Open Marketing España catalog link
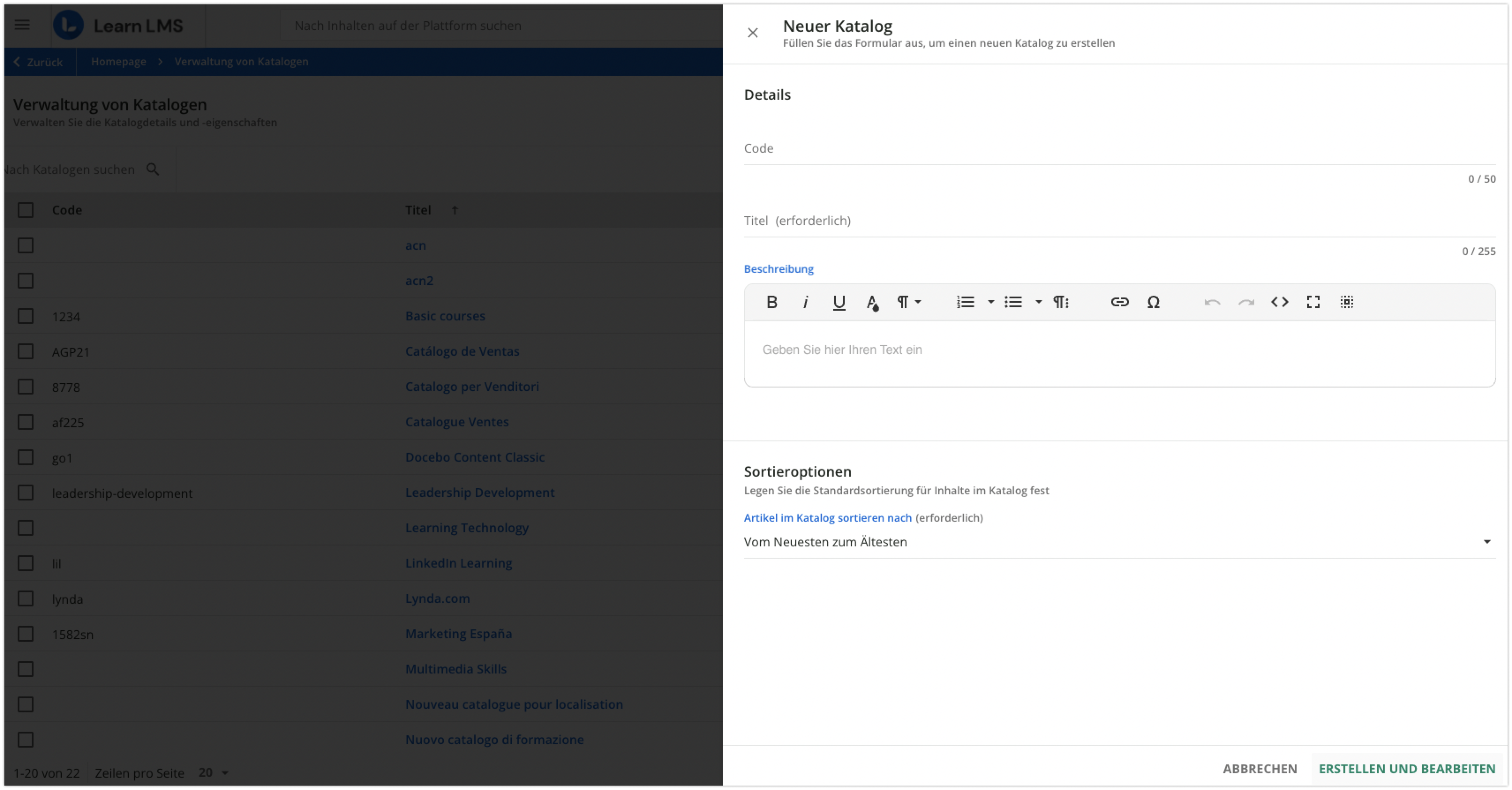Image resolution: width=1512 pixels, height=790 pixels. (x=459, y=634)
